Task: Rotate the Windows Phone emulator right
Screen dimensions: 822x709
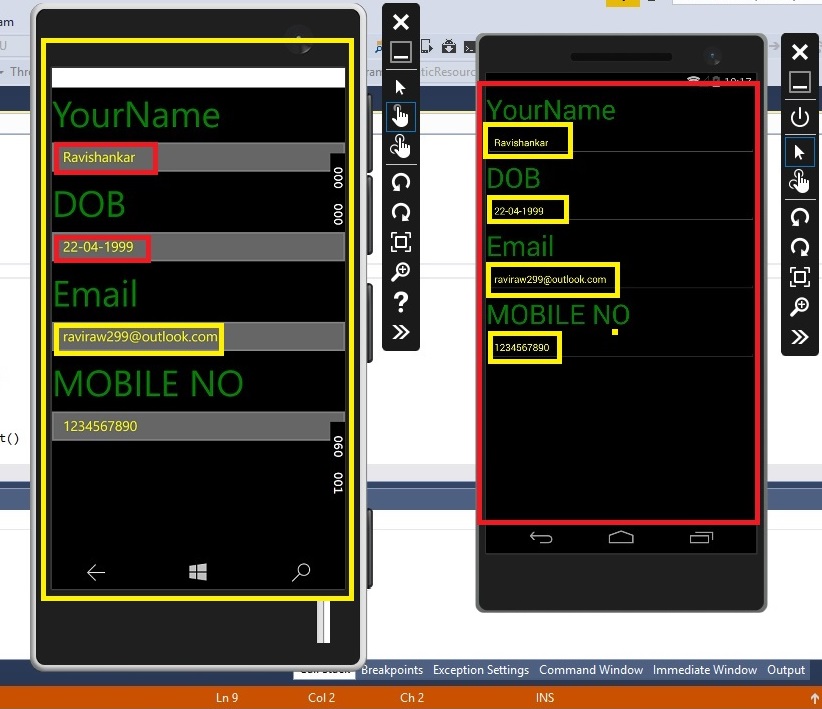Action: click(400, 211)
